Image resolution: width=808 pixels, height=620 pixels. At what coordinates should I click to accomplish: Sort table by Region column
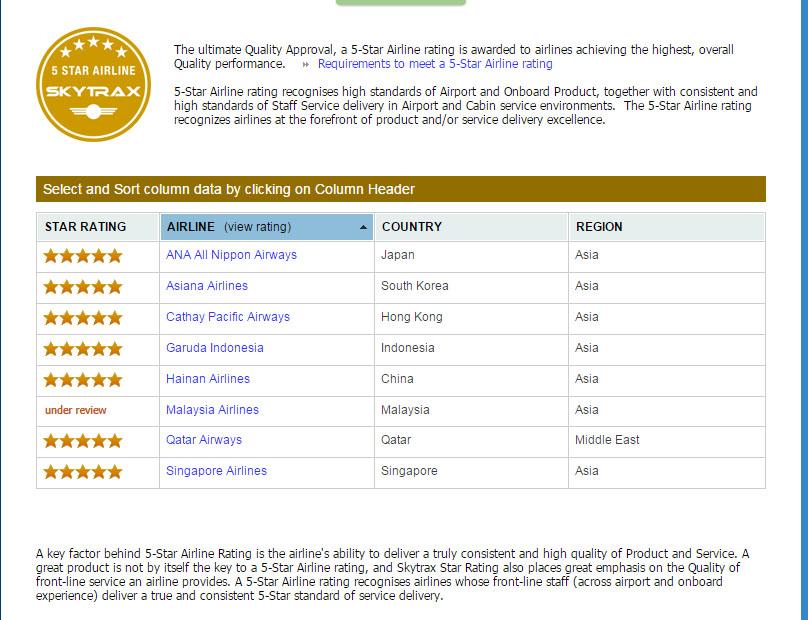tap(667, 227)
